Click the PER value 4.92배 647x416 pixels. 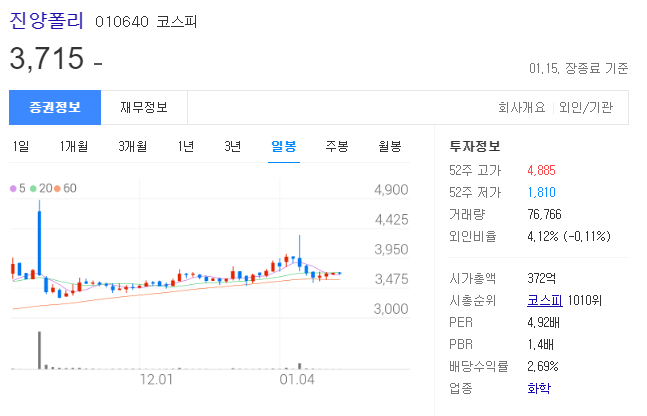[543, 322]
